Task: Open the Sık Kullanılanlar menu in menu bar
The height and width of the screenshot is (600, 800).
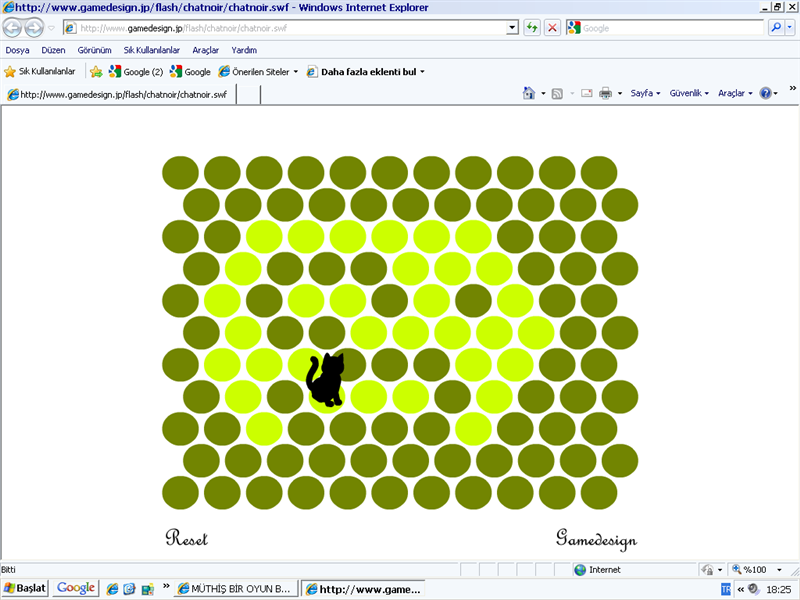Action: (152, 50)
